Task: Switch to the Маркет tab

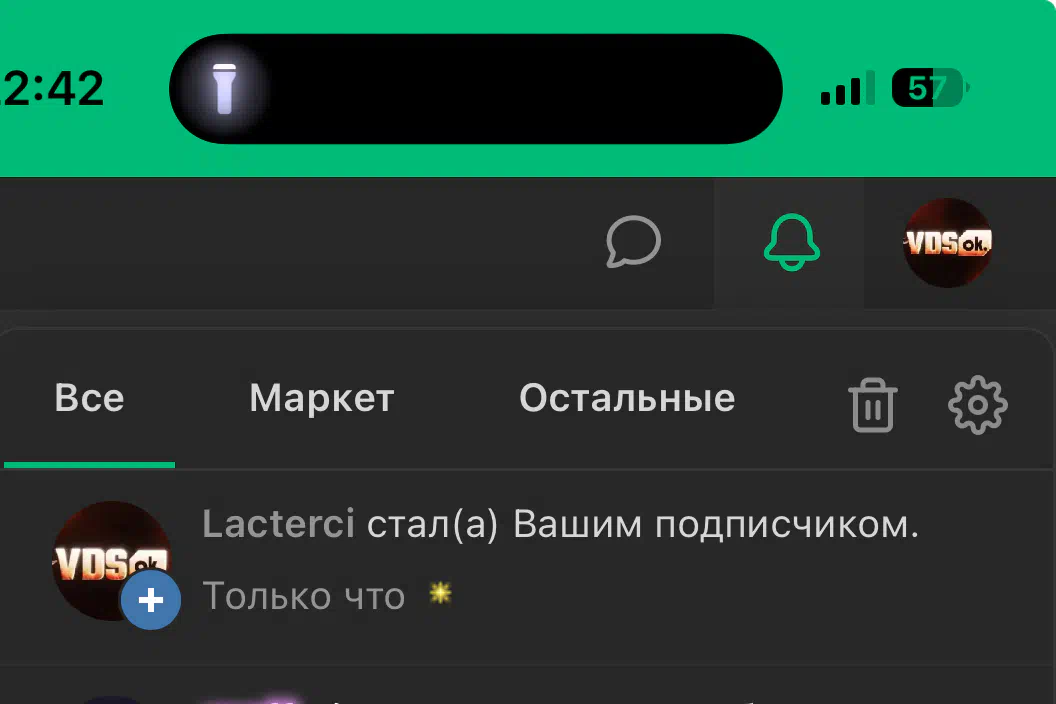Action: click(x=322, y=398)
